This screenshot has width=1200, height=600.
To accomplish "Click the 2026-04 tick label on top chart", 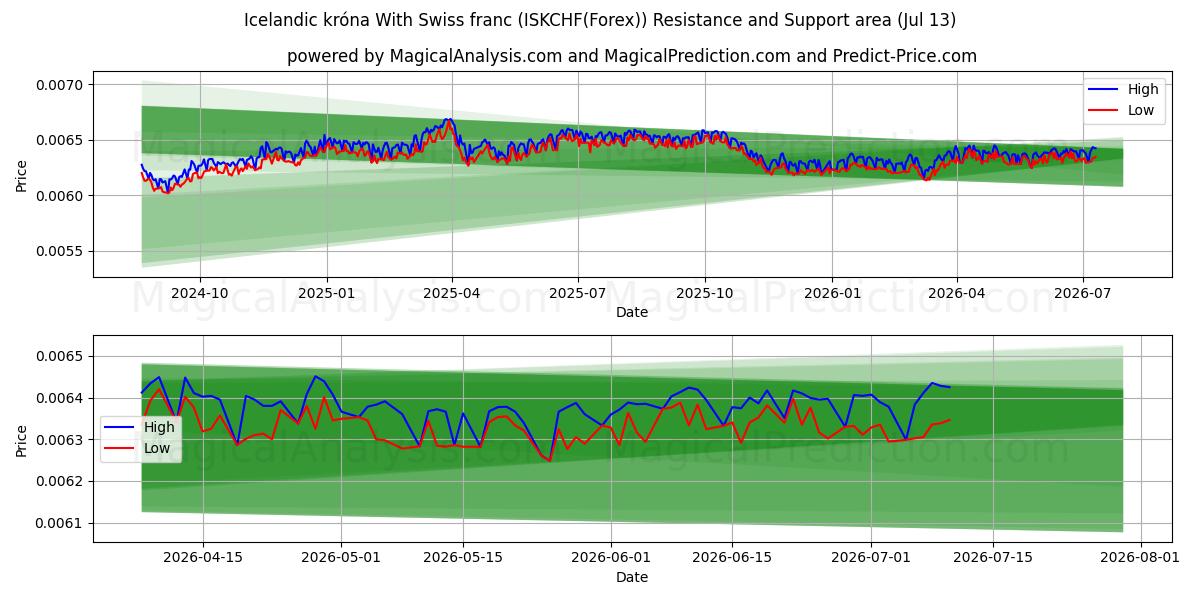I will [957, 293].
